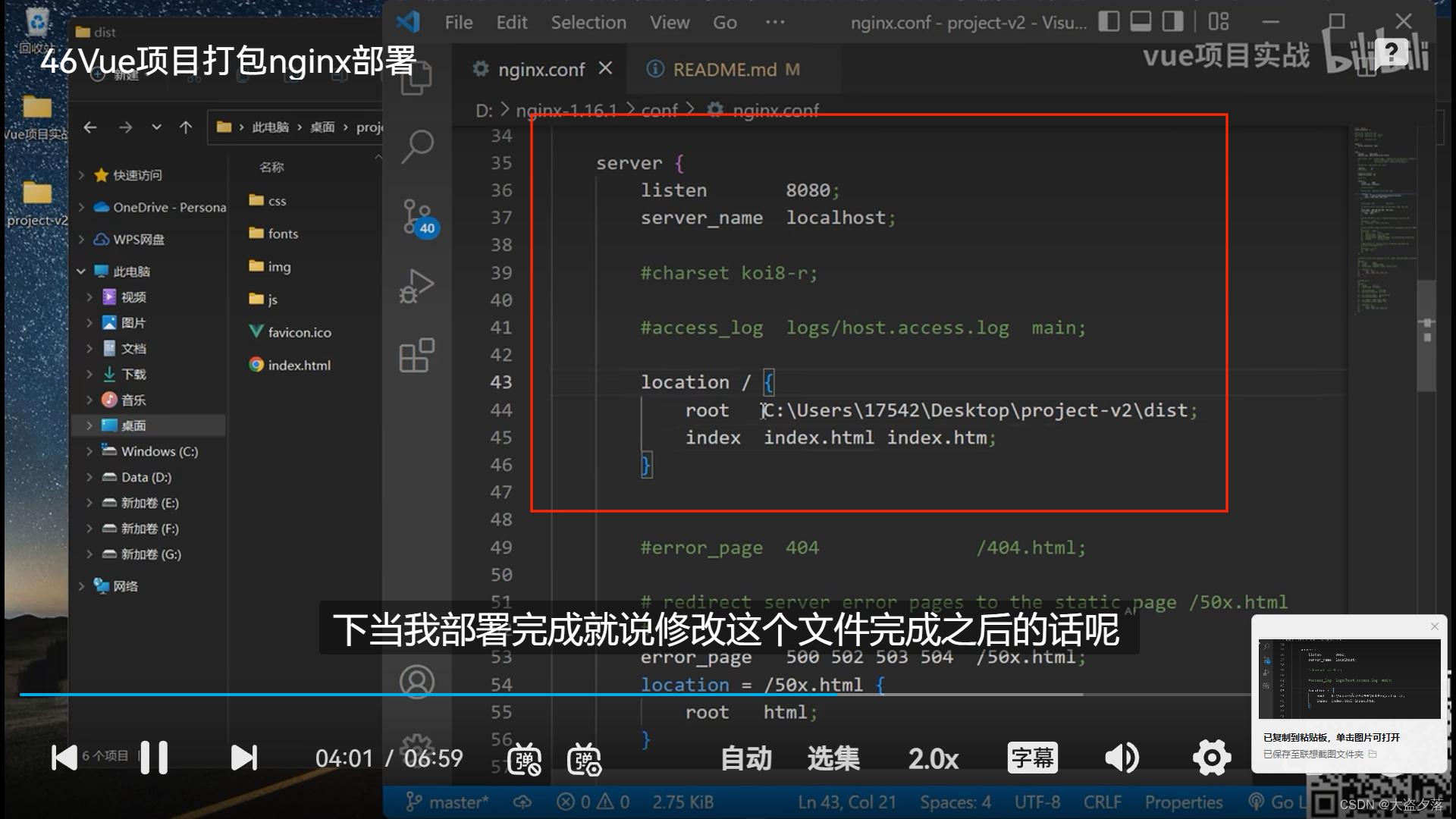Image resolution: width=1456 pixels, height=819 pixels.
Task: Pause the video playback
Action: (x=154, y=758)
